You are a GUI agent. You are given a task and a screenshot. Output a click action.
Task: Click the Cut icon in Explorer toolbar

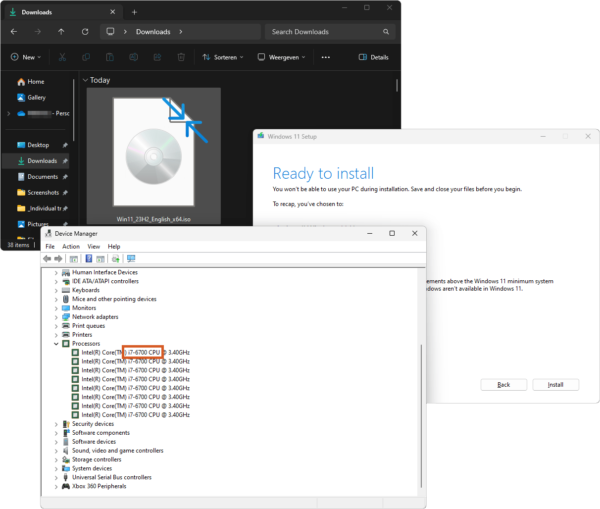[x=62, y=57]
